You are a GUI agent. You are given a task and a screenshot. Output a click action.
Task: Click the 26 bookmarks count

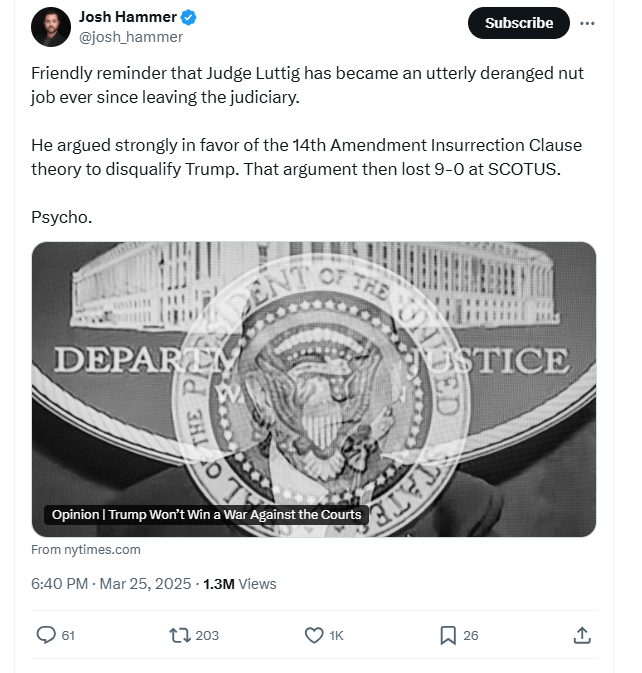click(471, 635)
